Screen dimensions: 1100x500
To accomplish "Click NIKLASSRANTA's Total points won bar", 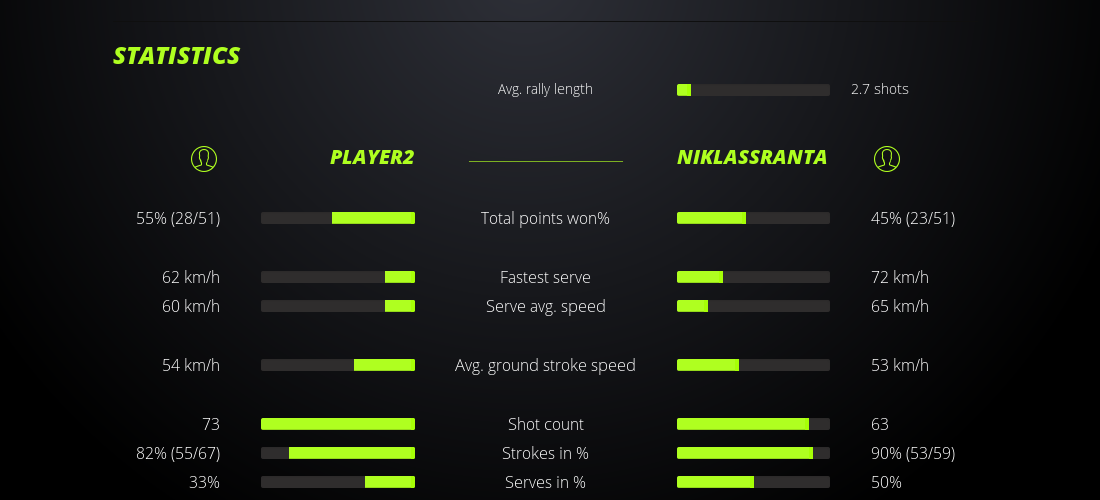I will click(753, 218).
